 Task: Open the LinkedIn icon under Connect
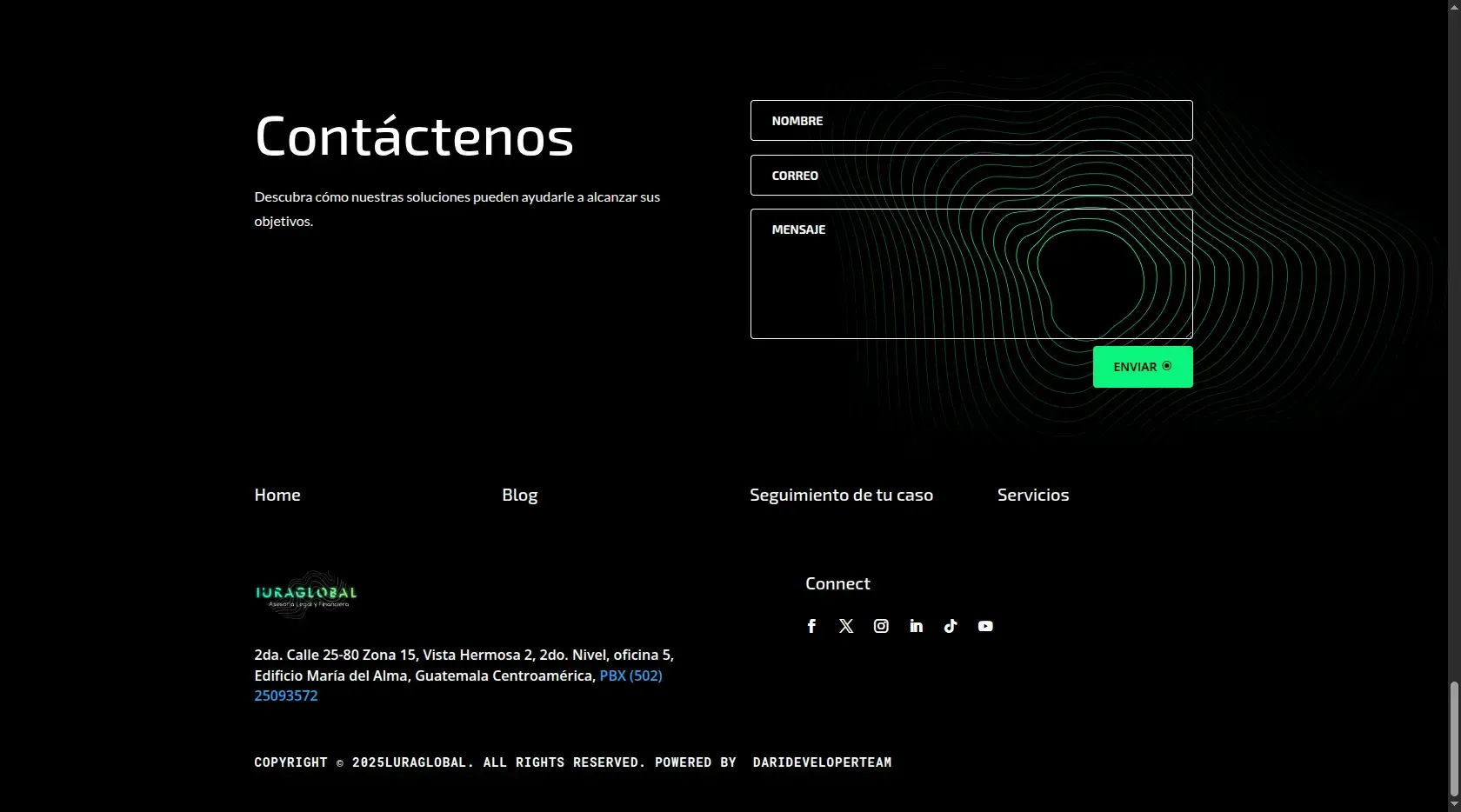(916, 626)
